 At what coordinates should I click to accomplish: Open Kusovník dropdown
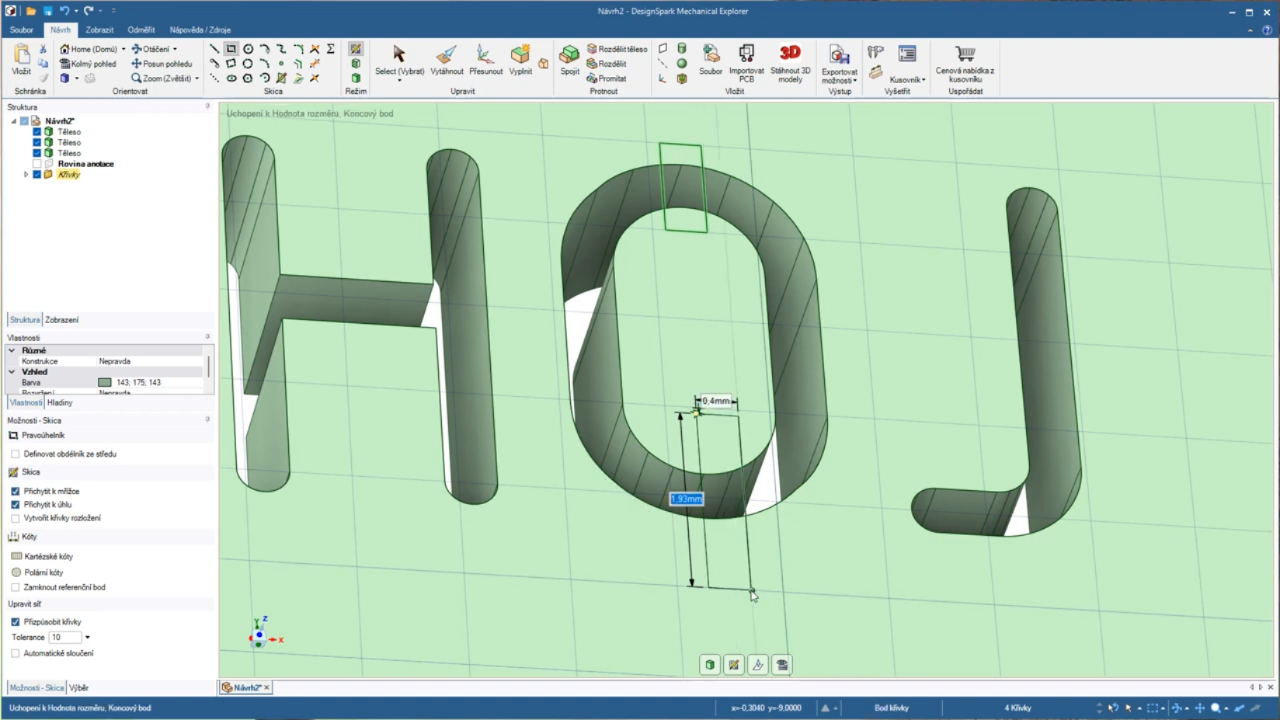coord(924,80)
